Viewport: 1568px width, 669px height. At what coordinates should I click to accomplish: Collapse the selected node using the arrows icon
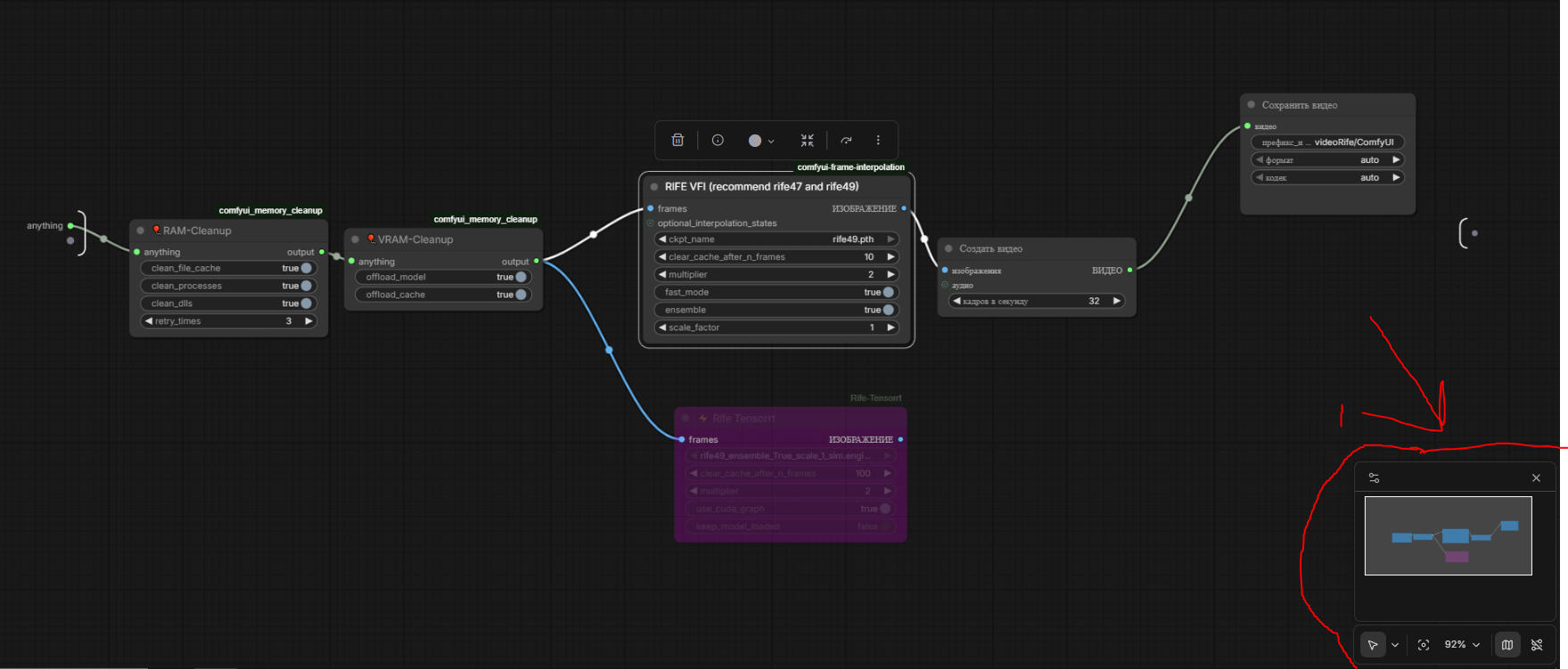tap(807, 140)
